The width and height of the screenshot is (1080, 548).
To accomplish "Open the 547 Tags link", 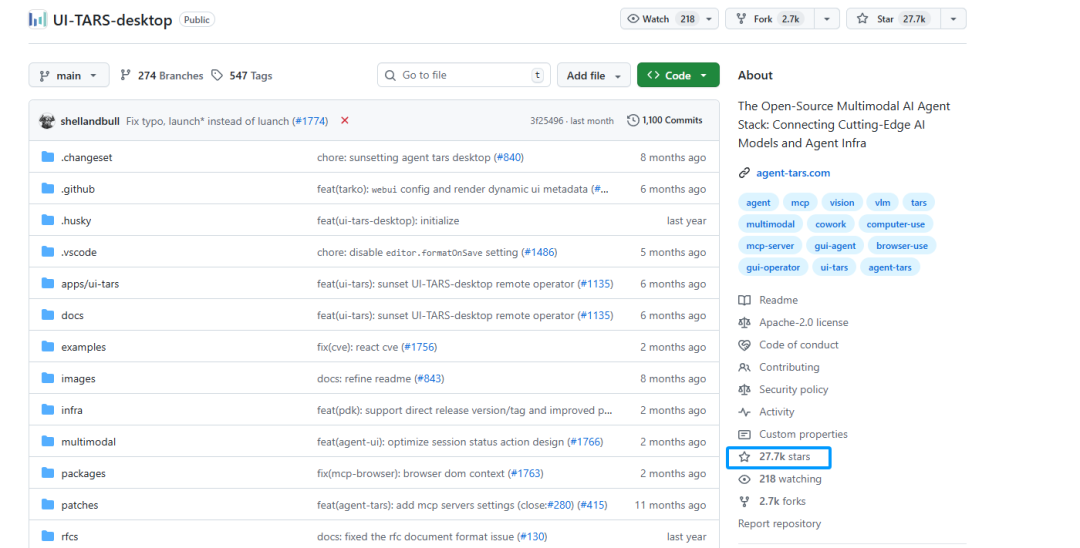I will click(242, 76).
